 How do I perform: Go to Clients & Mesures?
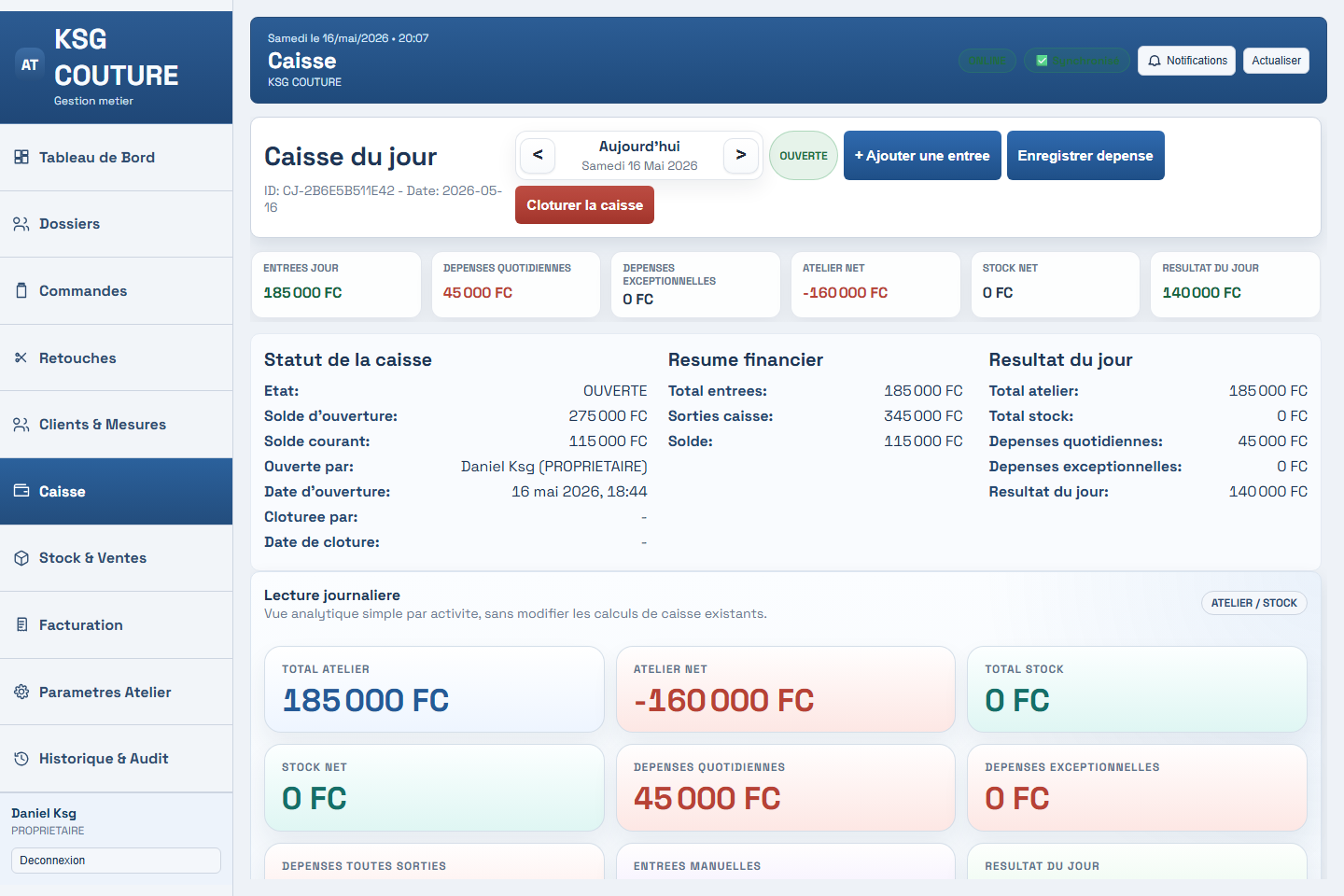click(x=116, y=425)
